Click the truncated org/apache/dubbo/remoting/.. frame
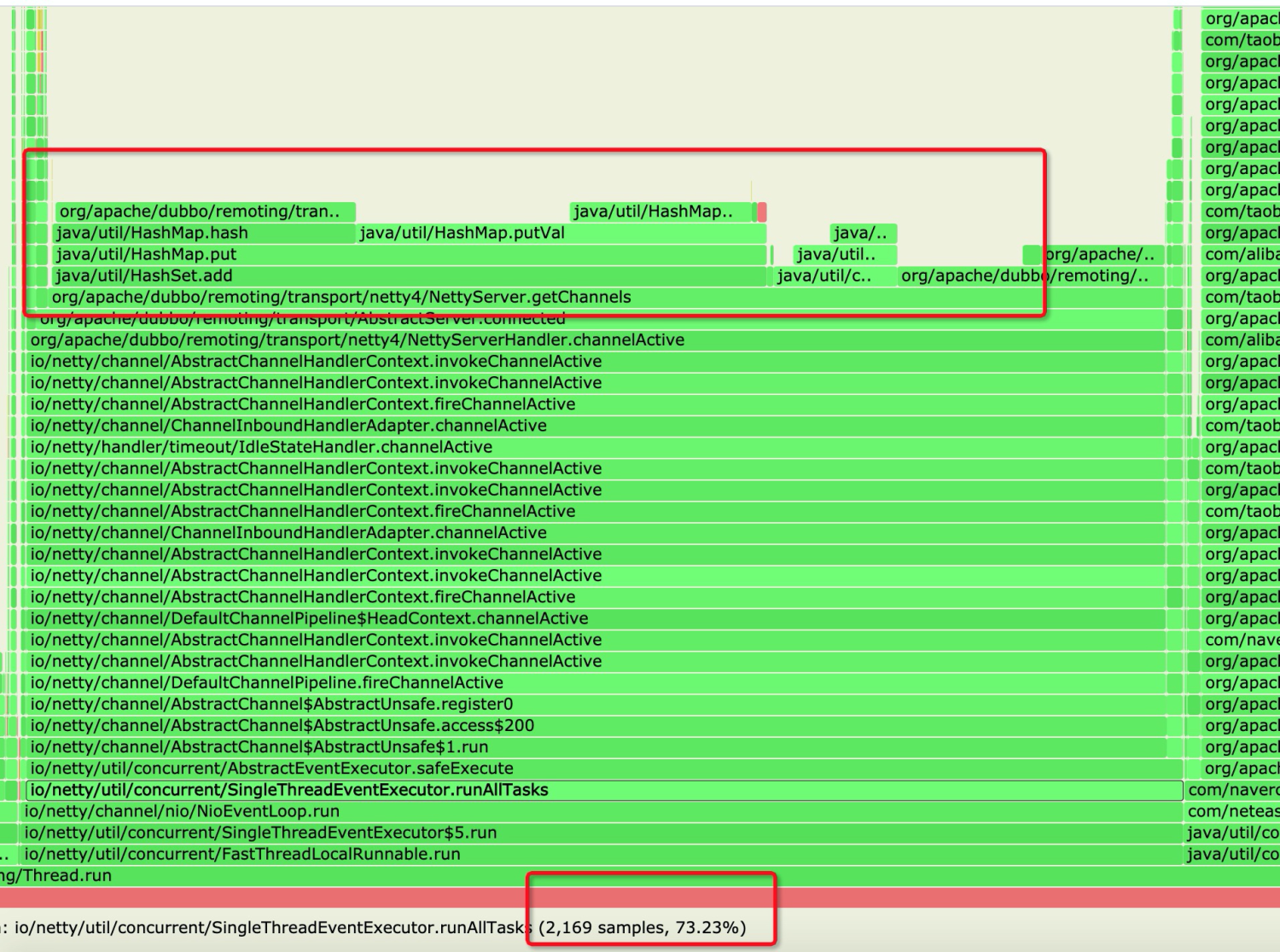This screenshot has width=1280, height=952. coord(1031,276)
